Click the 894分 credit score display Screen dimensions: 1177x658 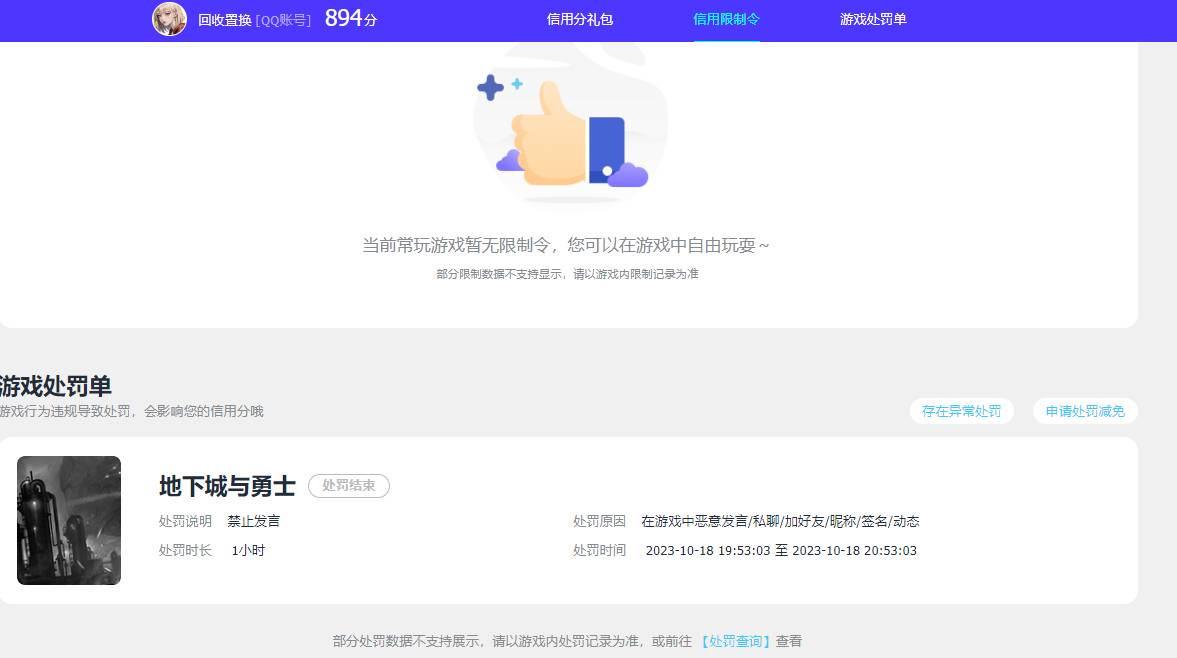pyautogui.click(x=348, y=18)
